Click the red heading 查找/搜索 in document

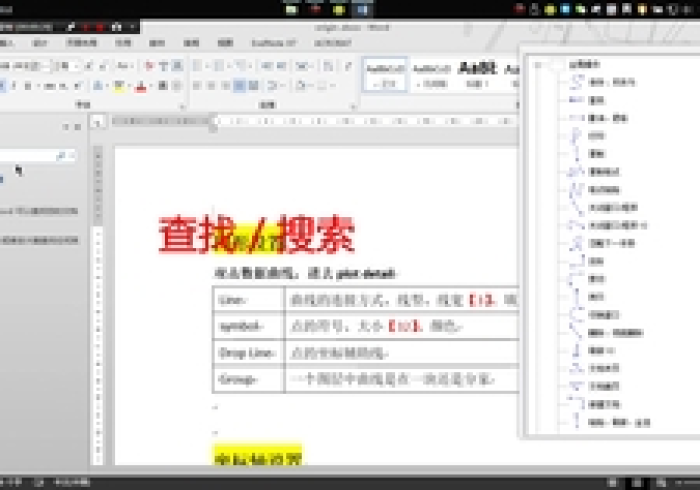coord(257,234)
